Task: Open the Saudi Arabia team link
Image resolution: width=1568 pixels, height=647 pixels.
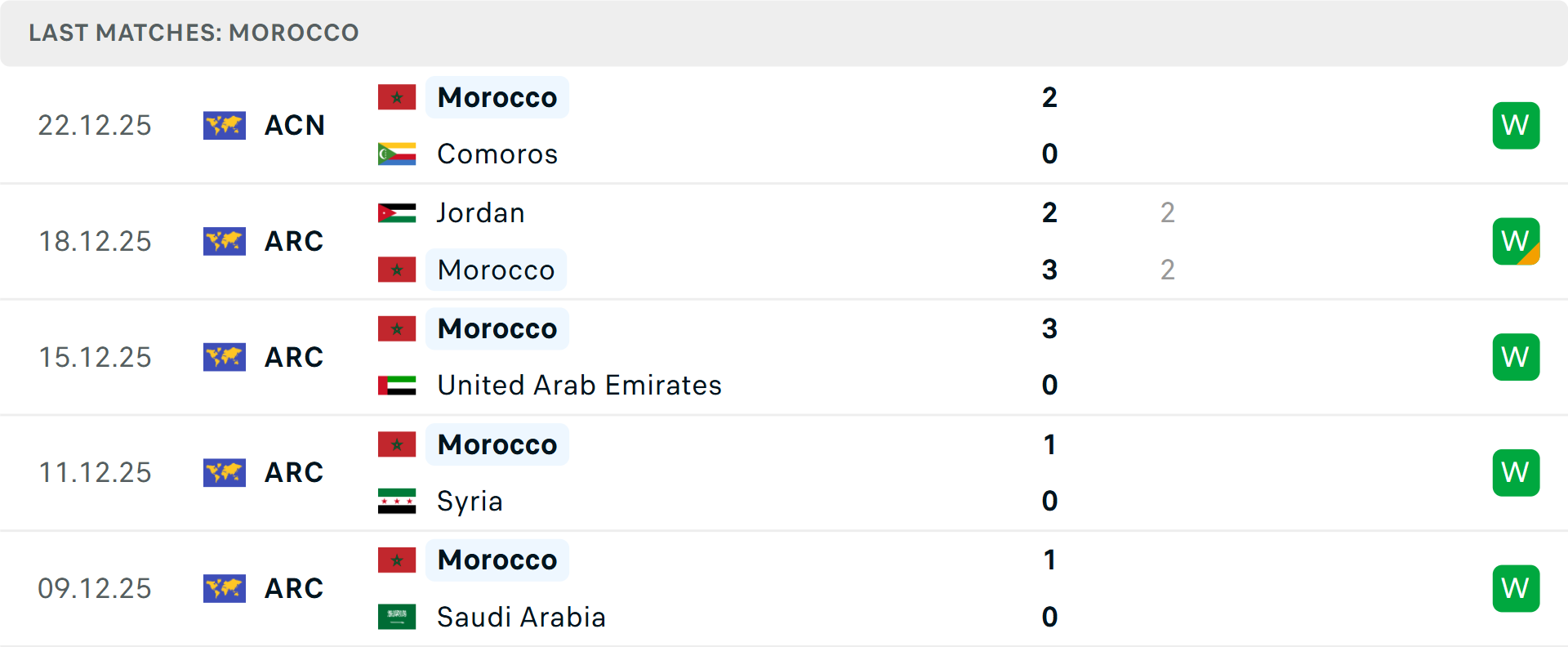Action: coord(521,617)
